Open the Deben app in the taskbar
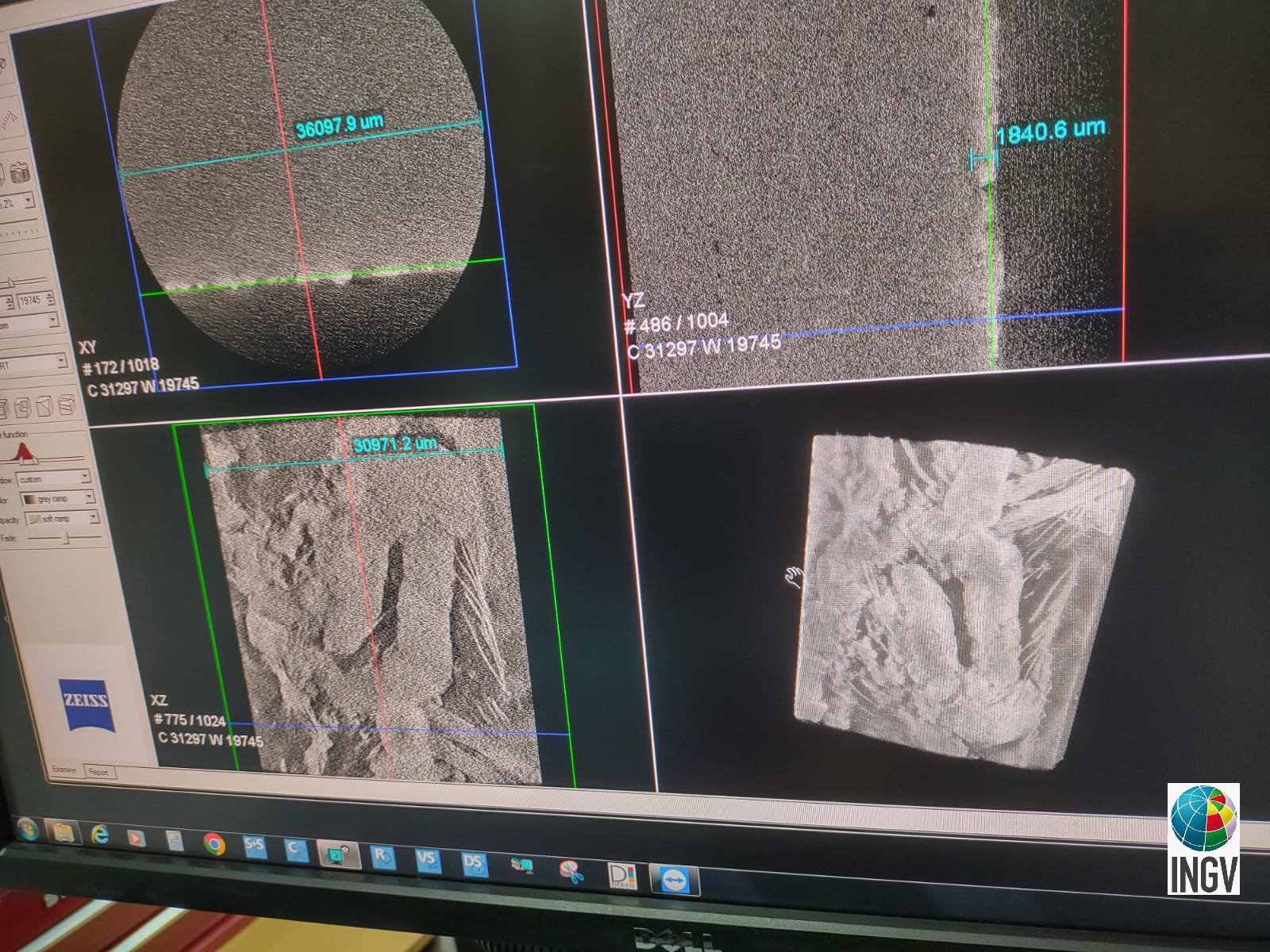This screenshot has width=1270, height=952. tap(622, 875)
